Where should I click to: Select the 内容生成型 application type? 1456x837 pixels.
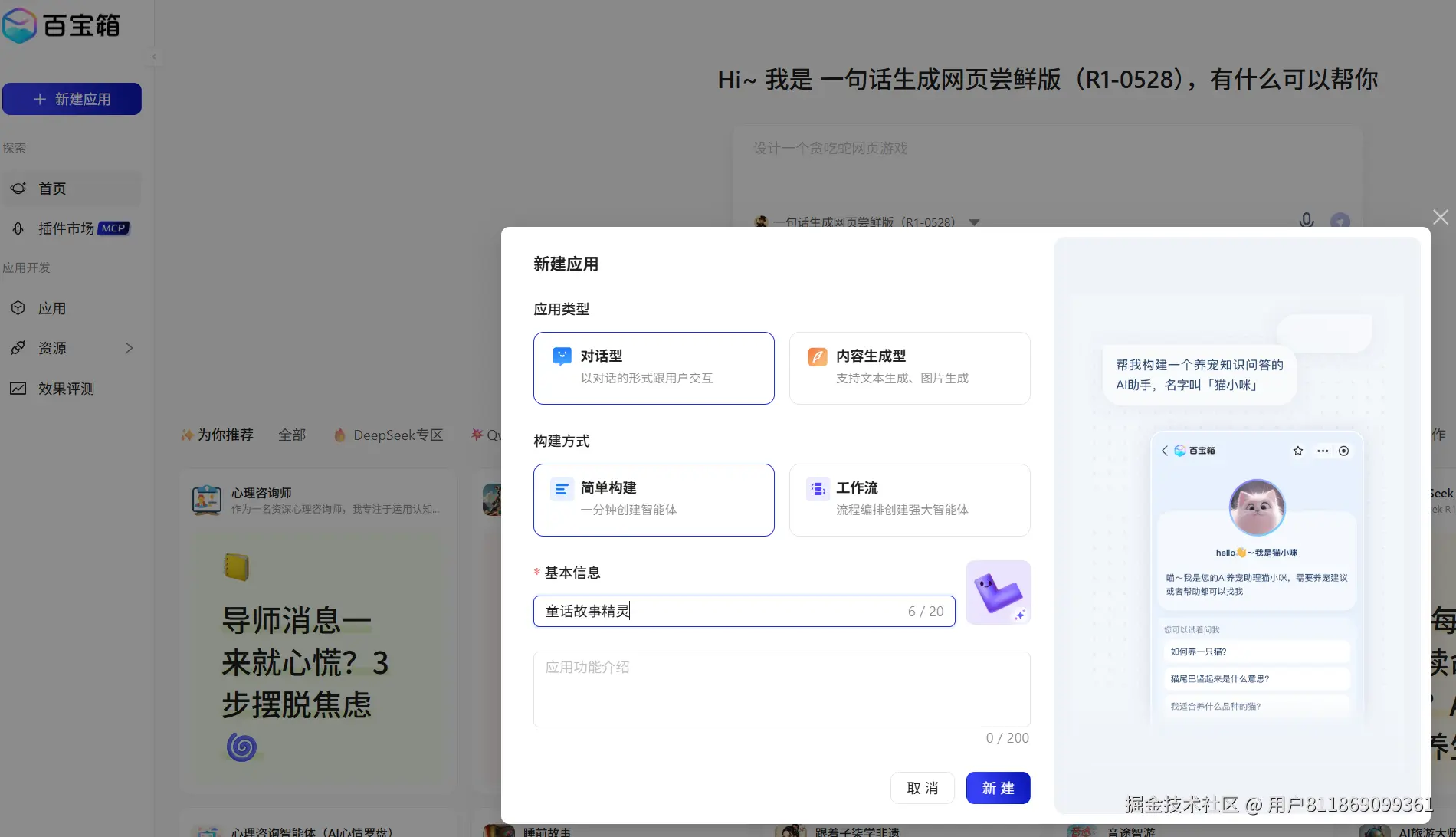click(x=910, y=368)
